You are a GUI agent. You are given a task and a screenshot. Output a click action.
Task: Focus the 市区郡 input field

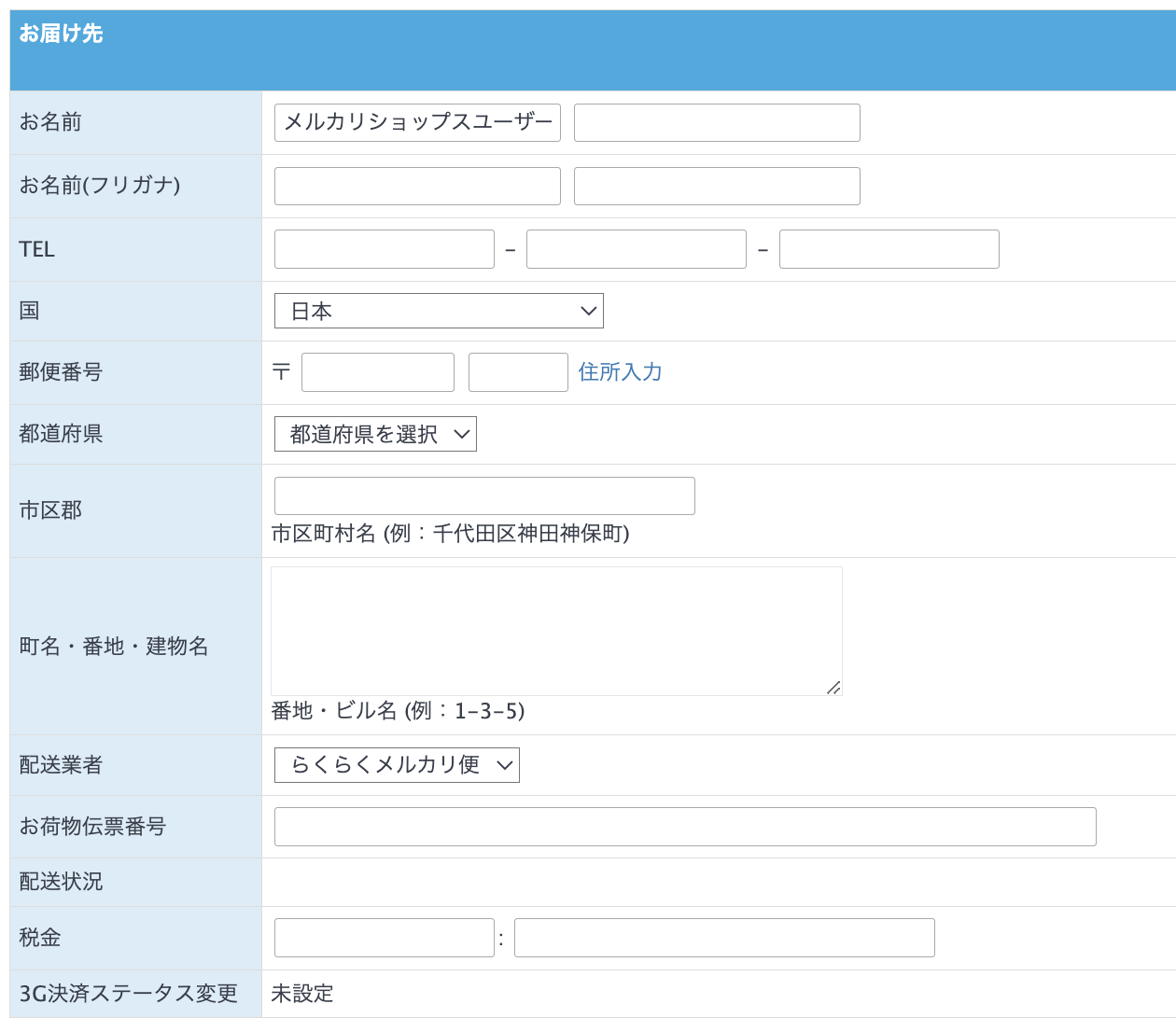click(484, 495)
